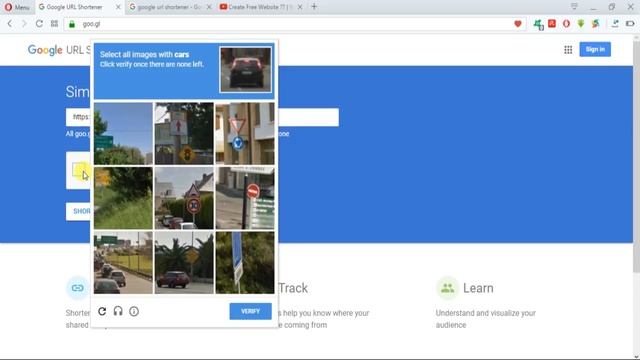The image size is (640, 360).
Task: Open the captcha help info icon
Action: 134,311
